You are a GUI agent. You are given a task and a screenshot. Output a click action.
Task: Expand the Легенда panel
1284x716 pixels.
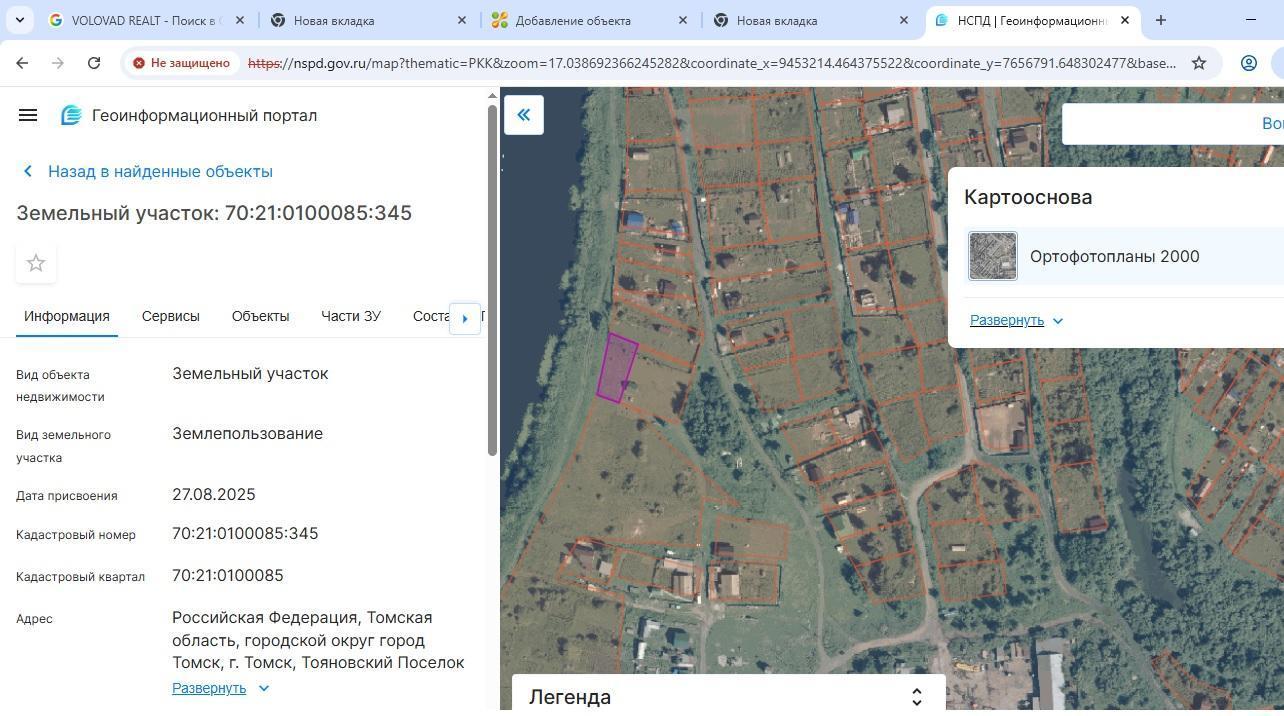[x=916, y=696]
